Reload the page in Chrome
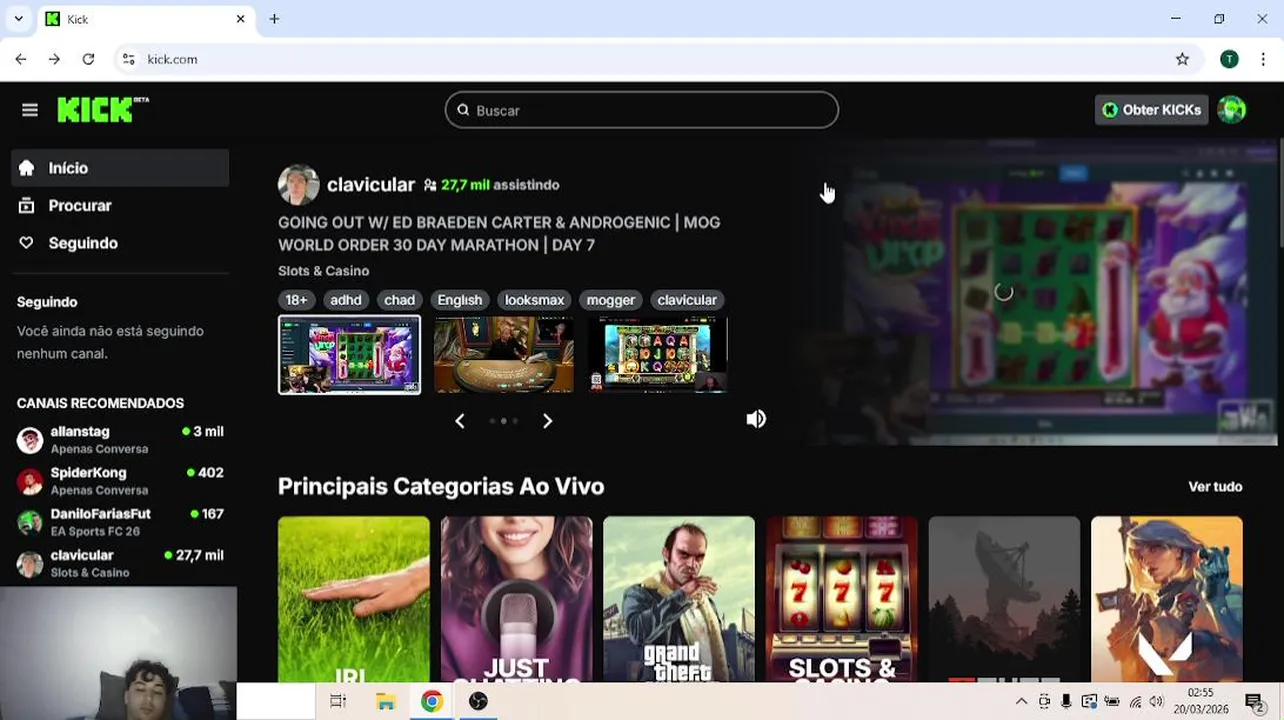The height and width of the screenshot is (720, 1284). coord(88,59)
